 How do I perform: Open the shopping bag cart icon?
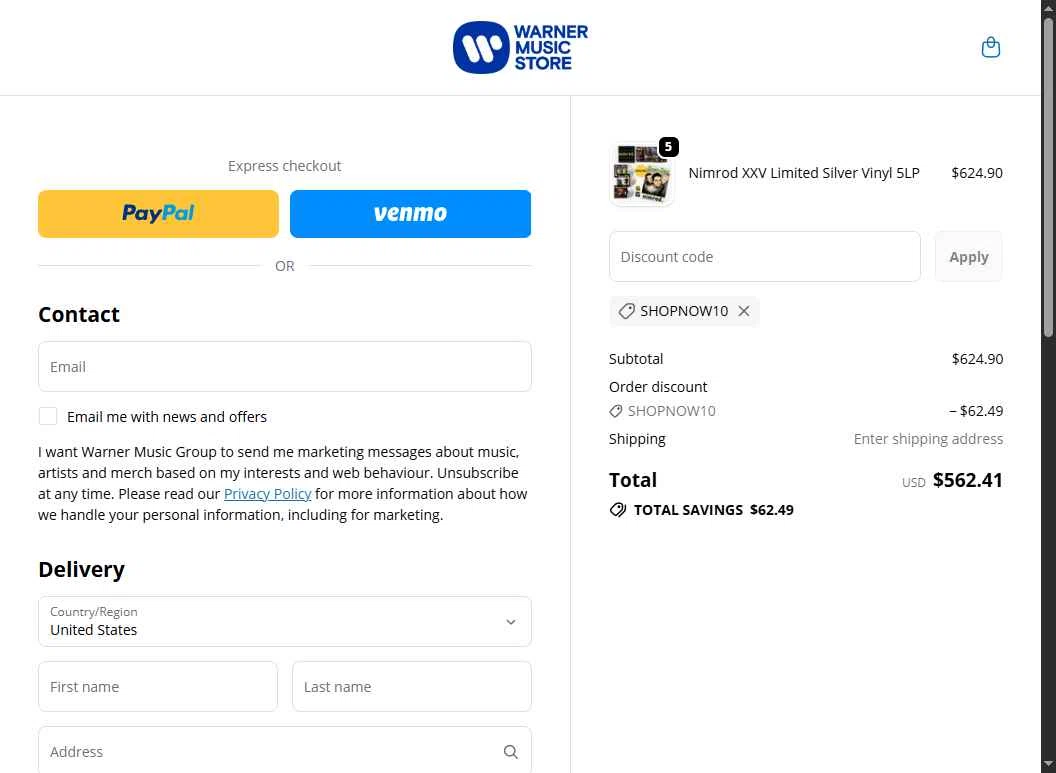[x=990, y=47]
